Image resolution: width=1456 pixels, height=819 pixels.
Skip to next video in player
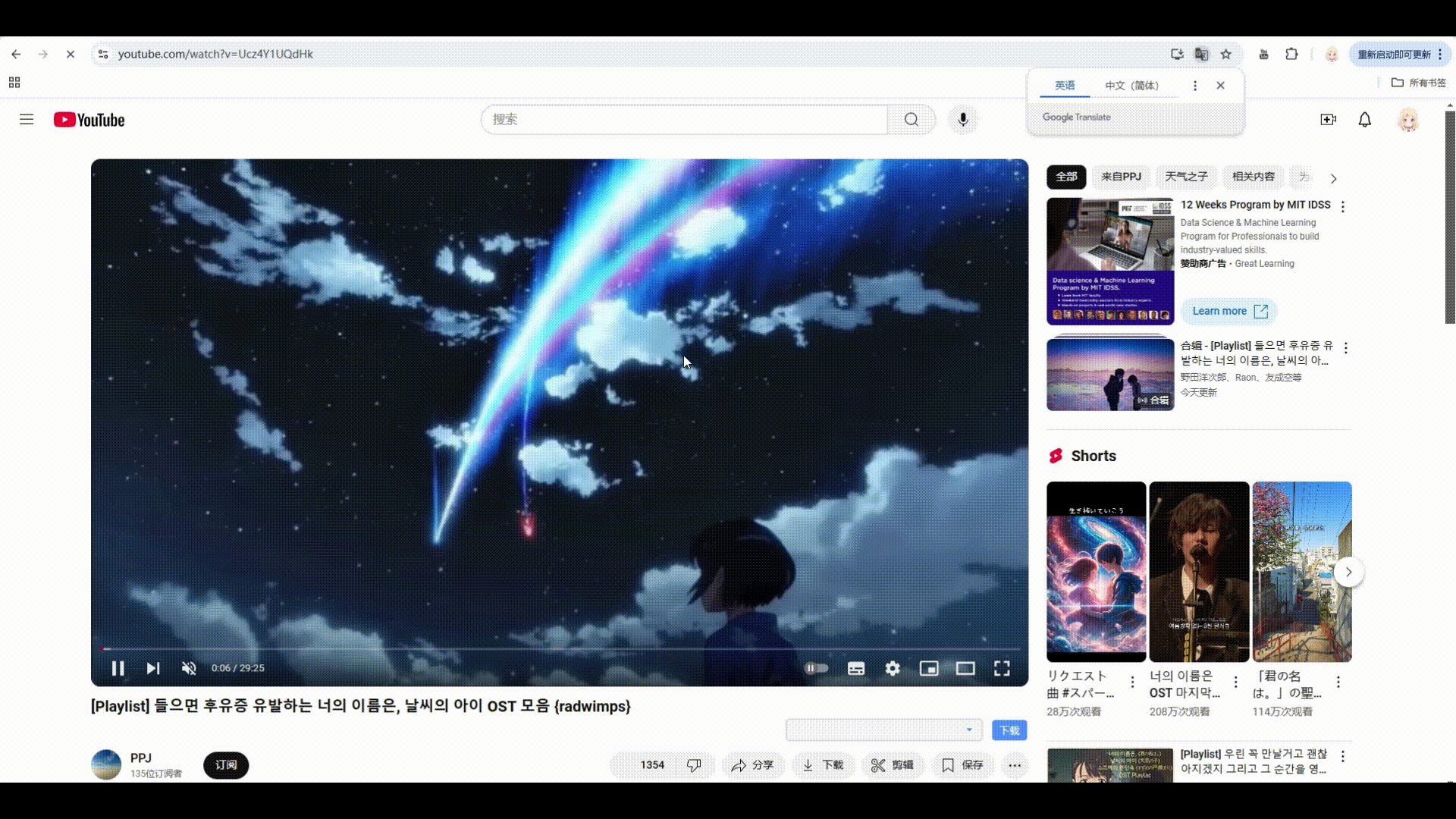153,668
